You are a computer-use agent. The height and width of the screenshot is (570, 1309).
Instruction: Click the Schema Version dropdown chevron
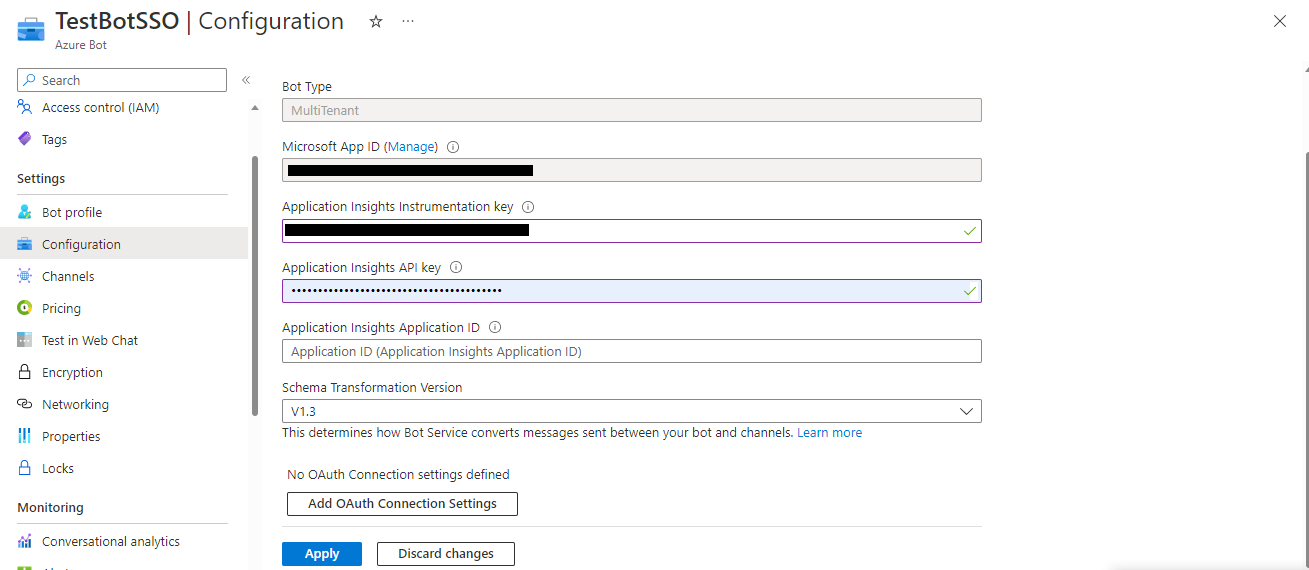[x=966, y=411]
